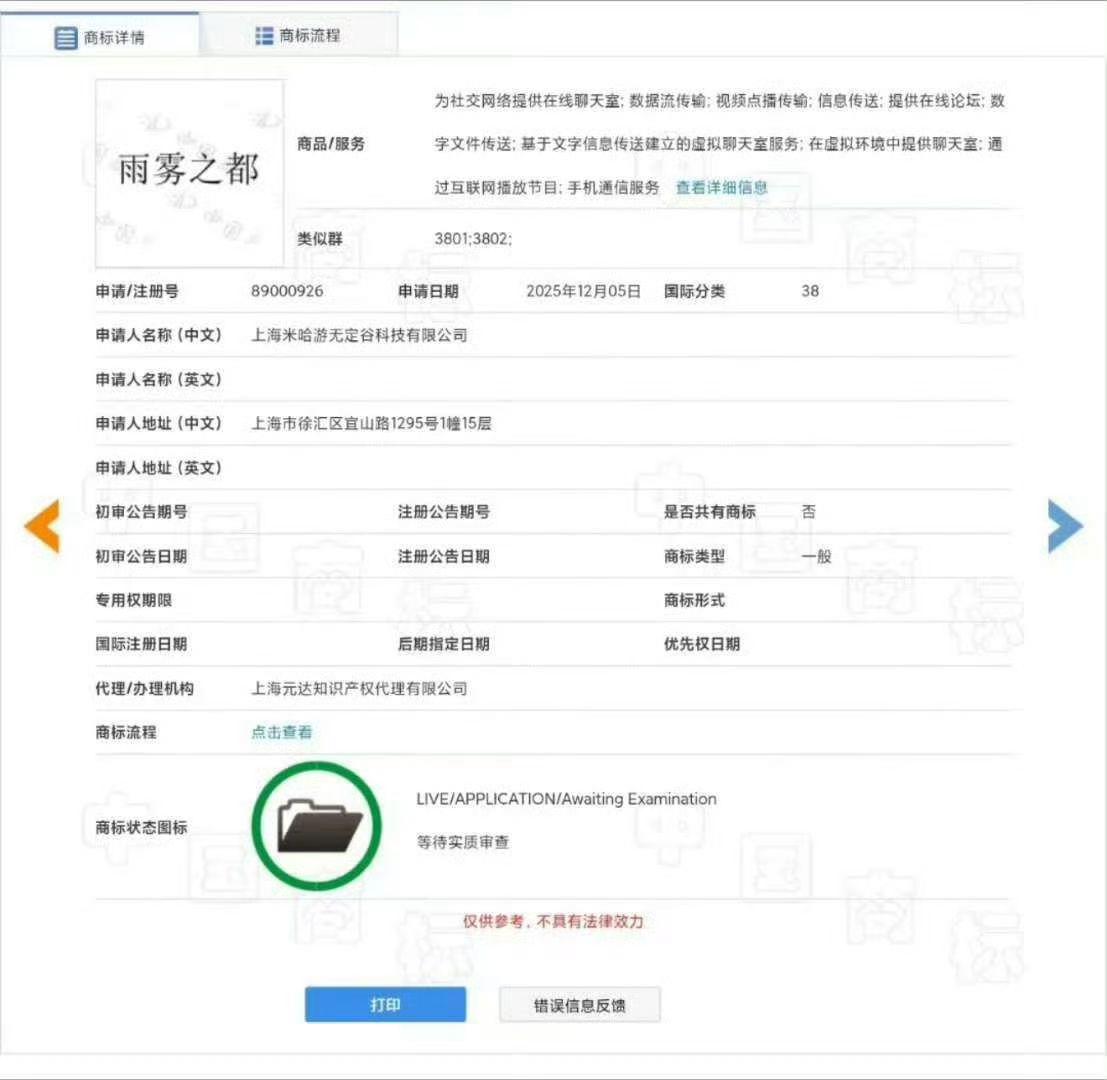Click agency name 上海元达知识产权代理有限公司

[x=359, y=689]
